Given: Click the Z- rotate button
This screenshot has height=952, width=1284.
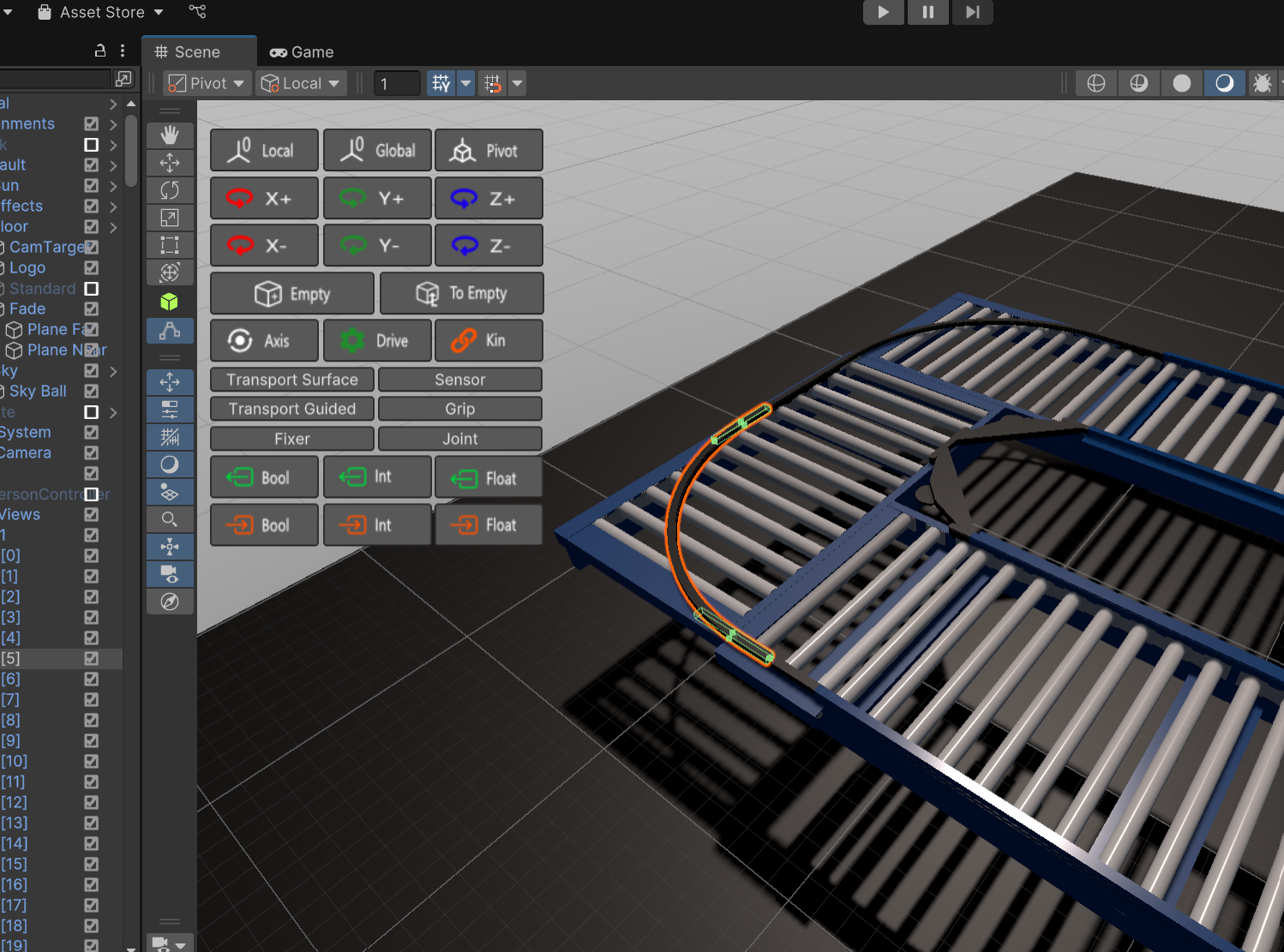Looking at the screenshot, I should point(489,246).
